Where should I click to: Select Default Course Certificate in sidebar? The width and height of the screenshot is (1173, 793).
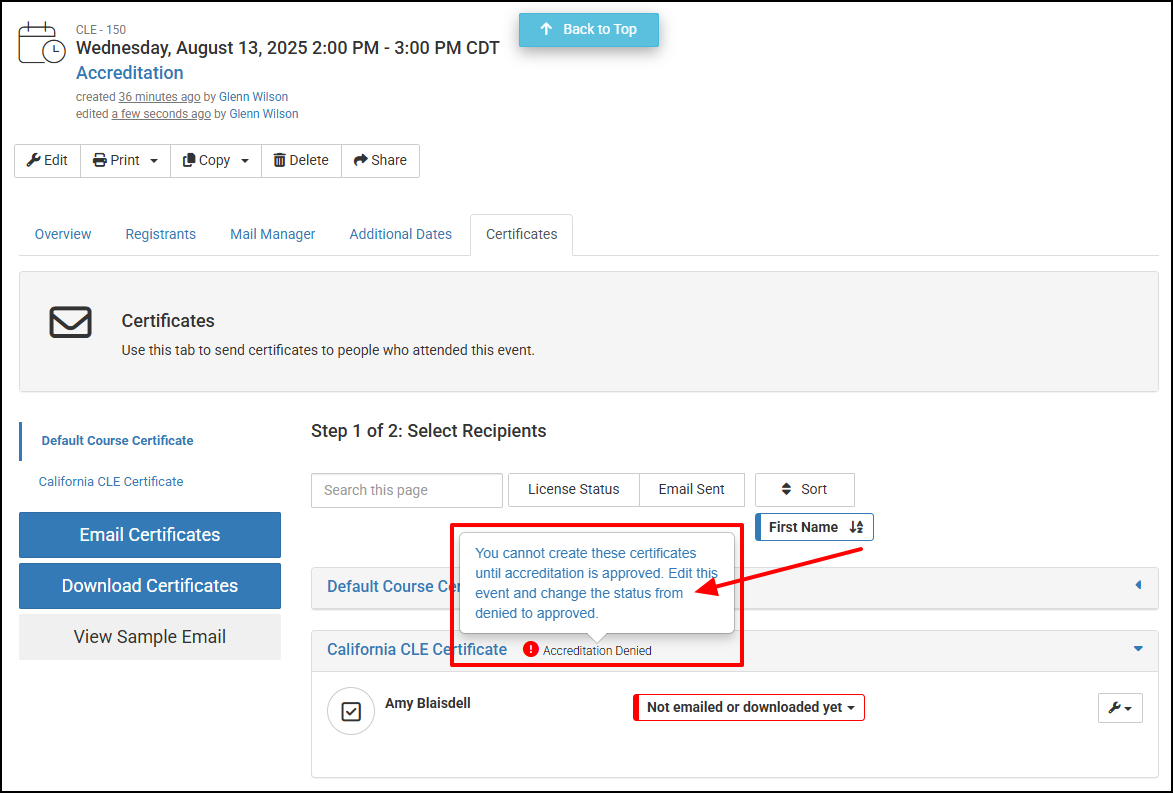(x=117, y=441)
